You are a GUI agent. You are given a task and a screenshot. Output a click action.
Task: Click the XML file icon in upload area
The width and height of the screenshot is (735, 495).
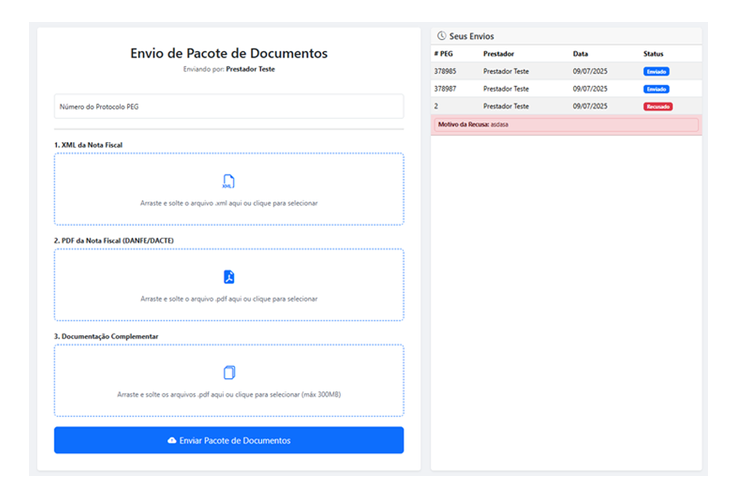click(x=228, y=182)
